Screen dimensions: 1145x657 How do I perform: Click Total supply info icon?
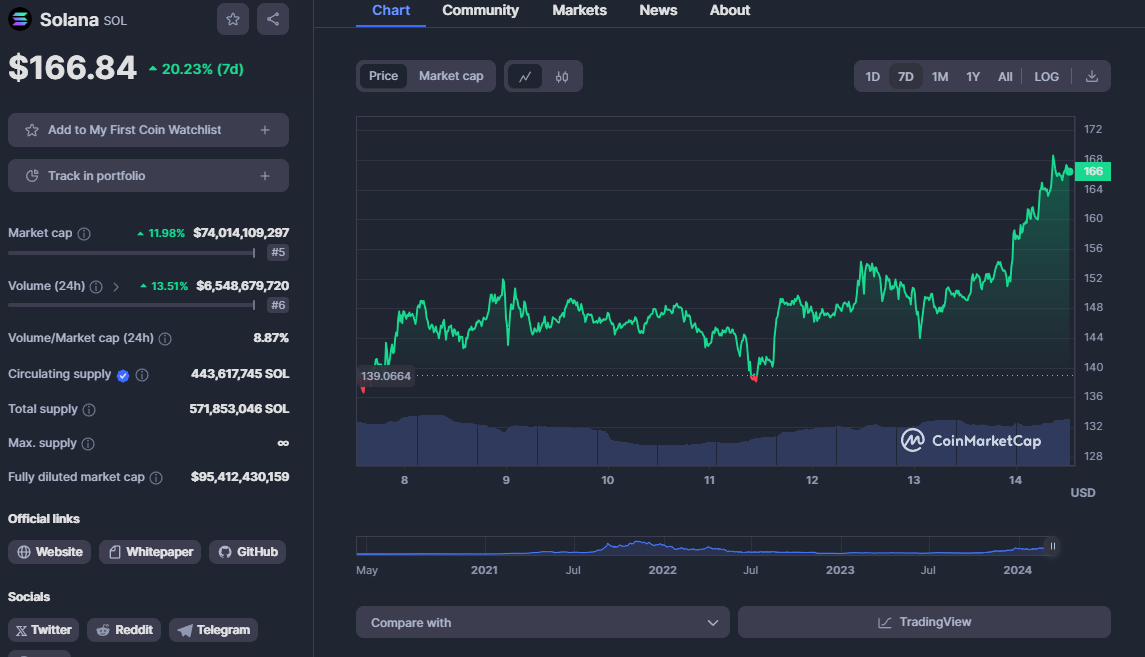point(89,410)
